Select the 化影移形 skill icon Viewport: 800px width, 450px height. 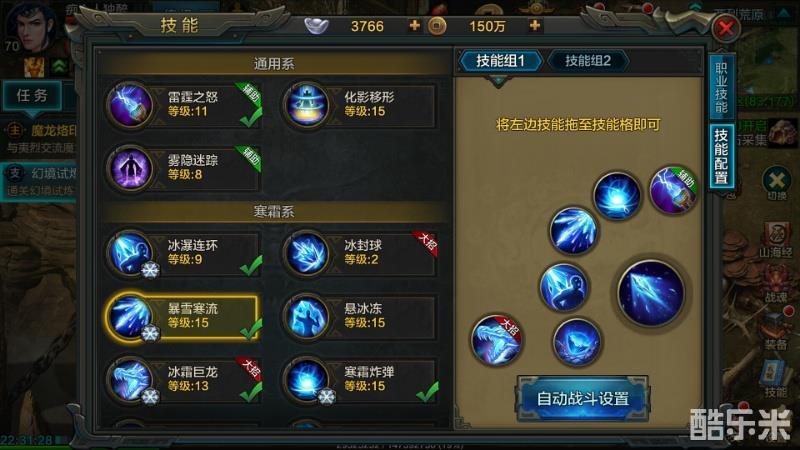point(307,105)
